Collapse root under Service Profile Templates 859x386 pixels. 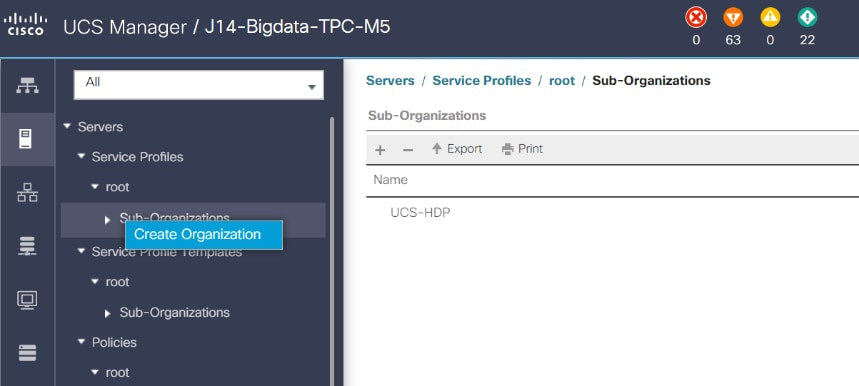click(95, 281)
